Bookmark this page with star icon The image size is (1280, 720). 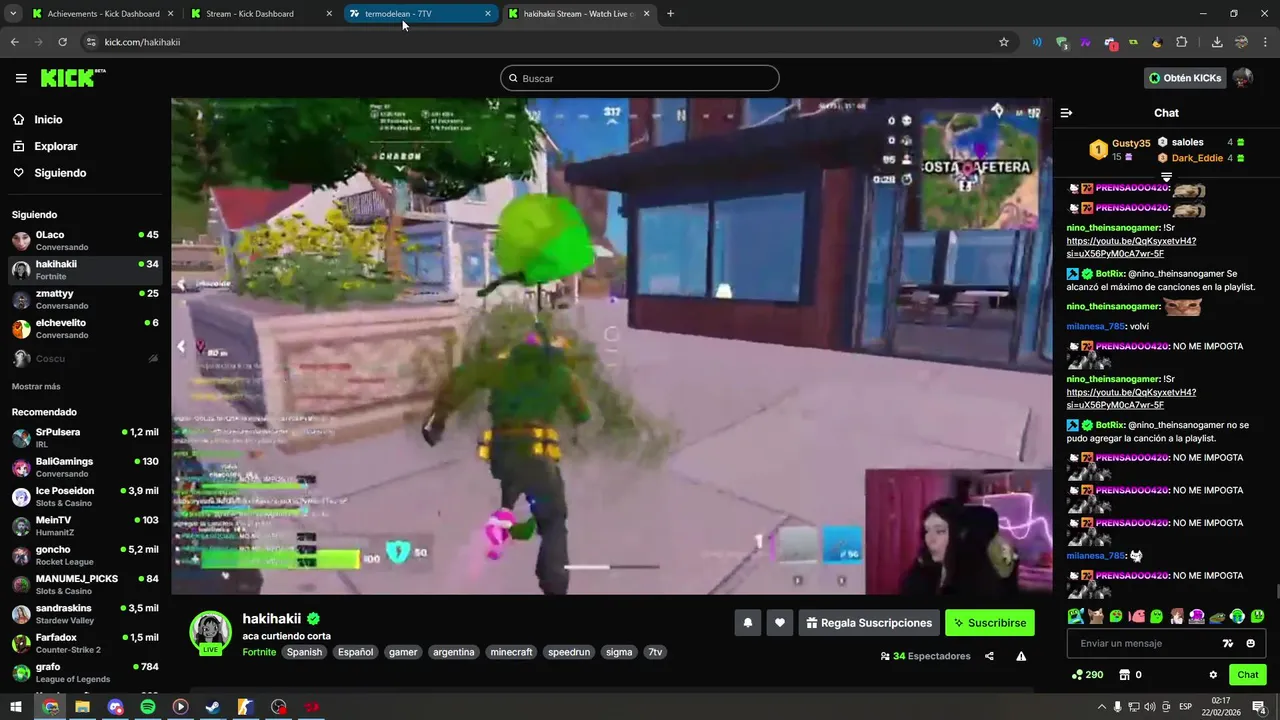(1004, 42)
